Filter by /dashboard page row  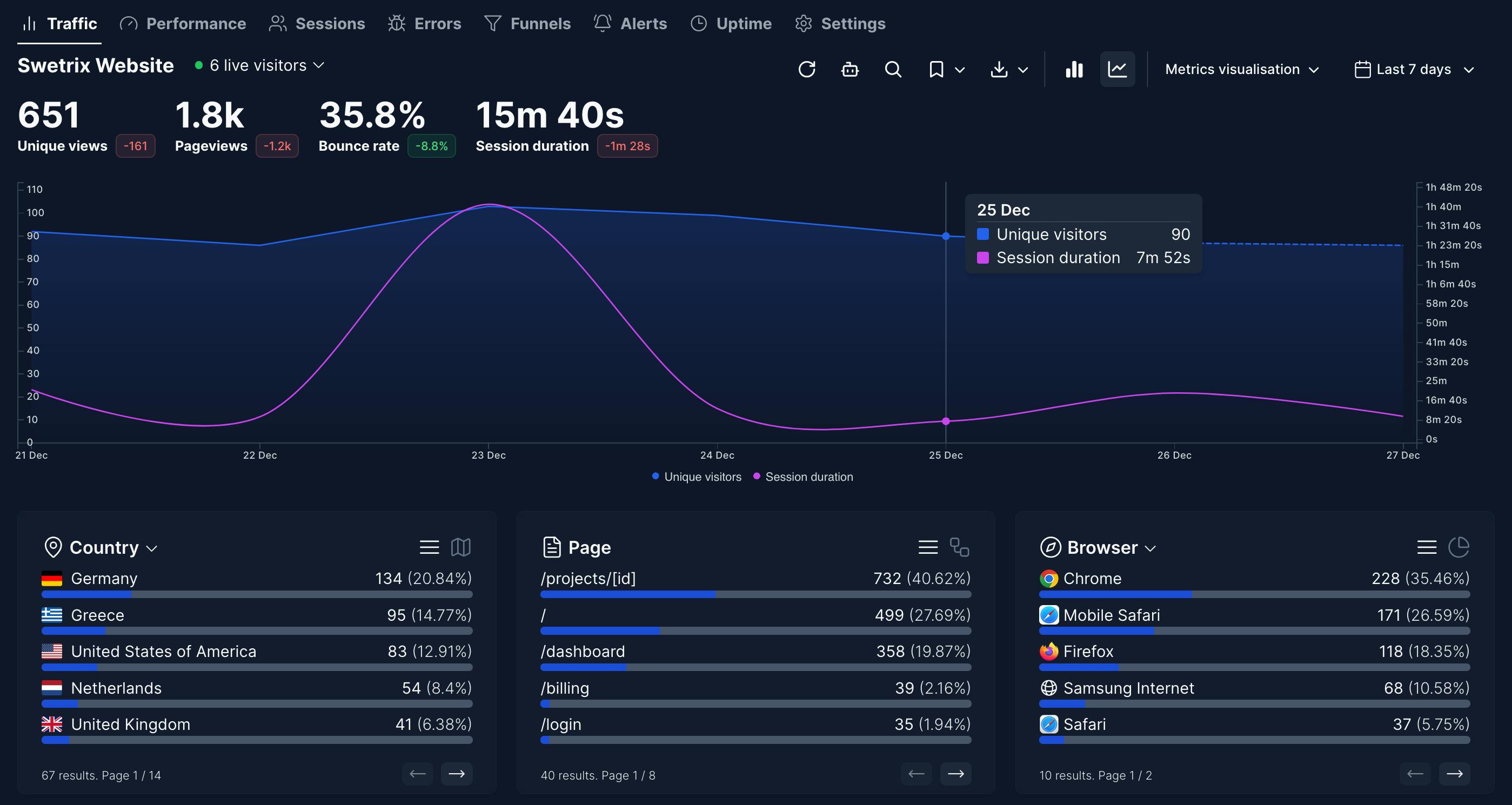[x=756, y=656]
